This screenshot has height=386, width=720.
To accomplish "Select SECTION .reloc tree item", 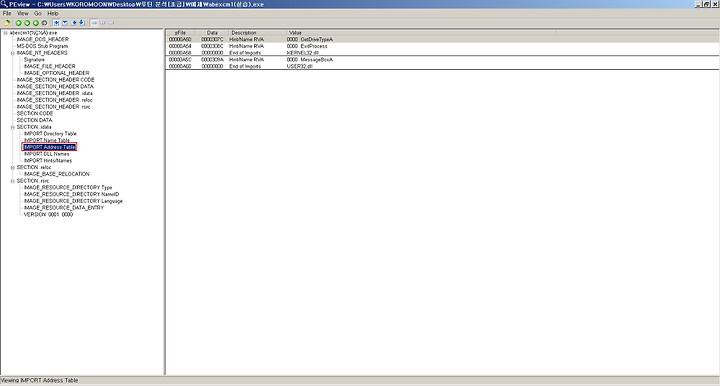I will click(34, 167).
